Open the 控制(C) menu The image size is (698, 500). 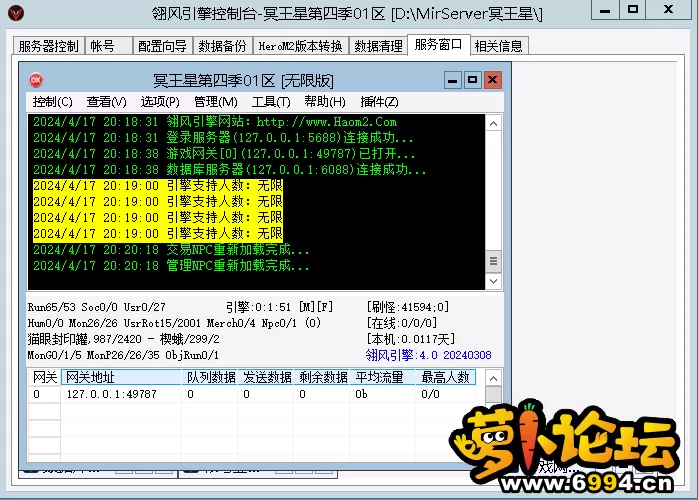pyautogui.click(x=53, y=102)
